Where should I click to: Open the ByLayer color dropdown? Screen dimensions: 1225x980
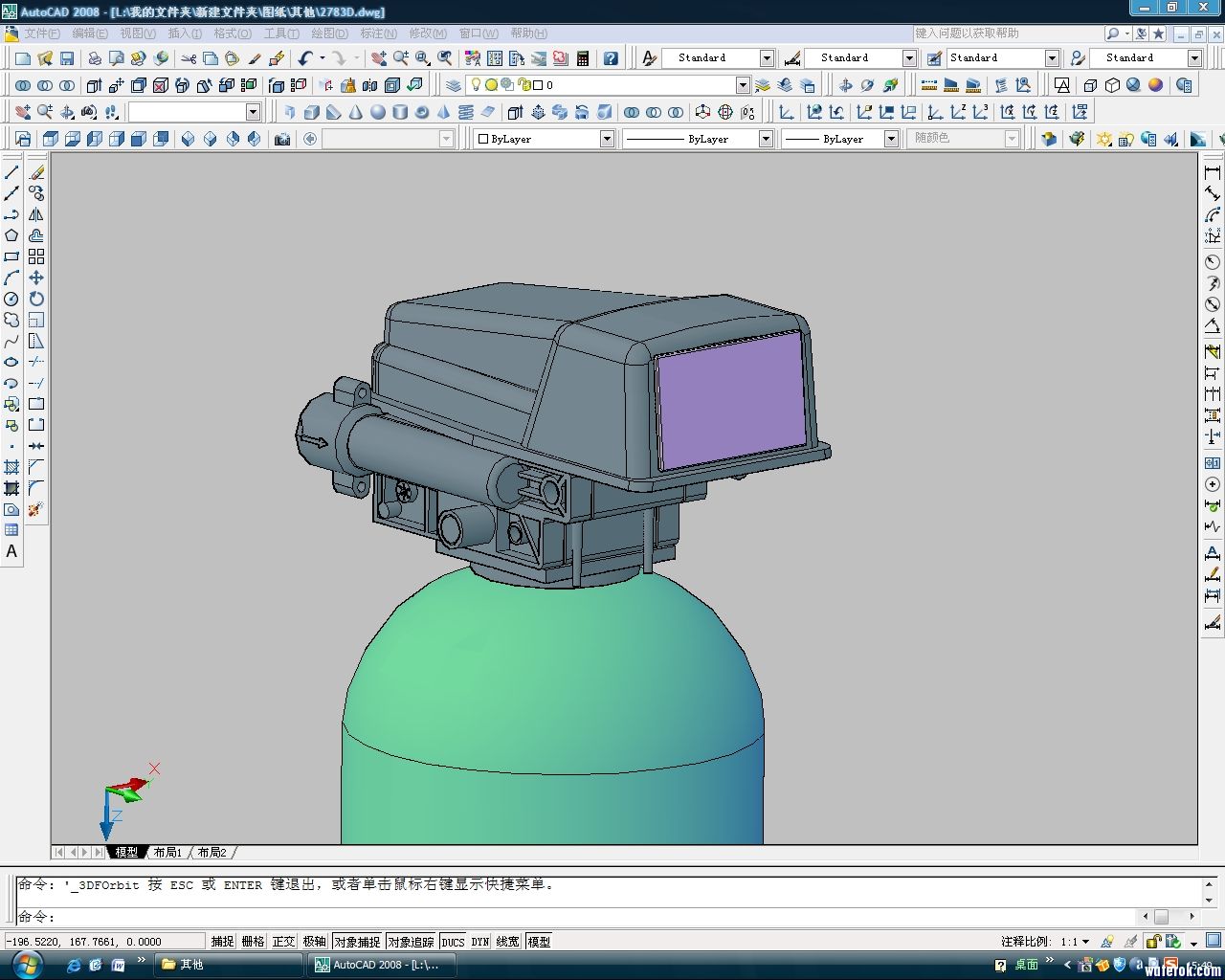click(607, 139)
